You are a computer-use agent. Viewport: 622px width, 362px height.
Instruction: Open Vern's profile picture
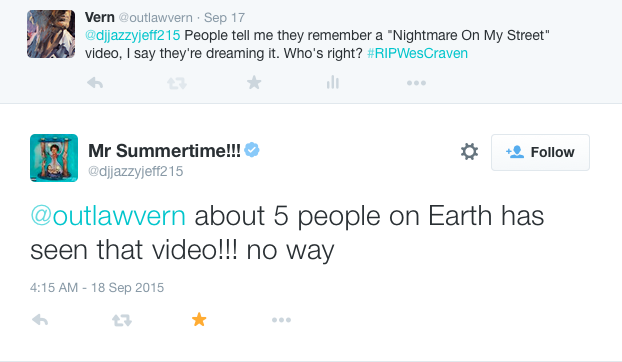point(51,34)
